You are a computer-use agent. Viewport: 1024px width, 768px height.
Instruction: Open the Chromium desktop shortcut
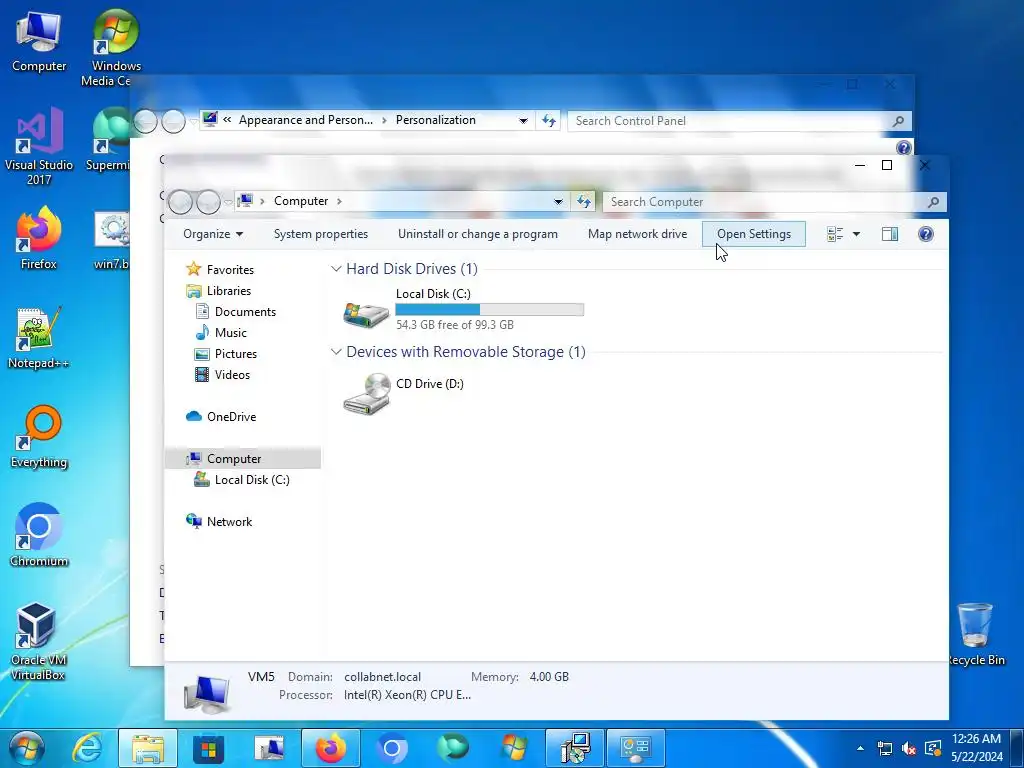(39, 535)
